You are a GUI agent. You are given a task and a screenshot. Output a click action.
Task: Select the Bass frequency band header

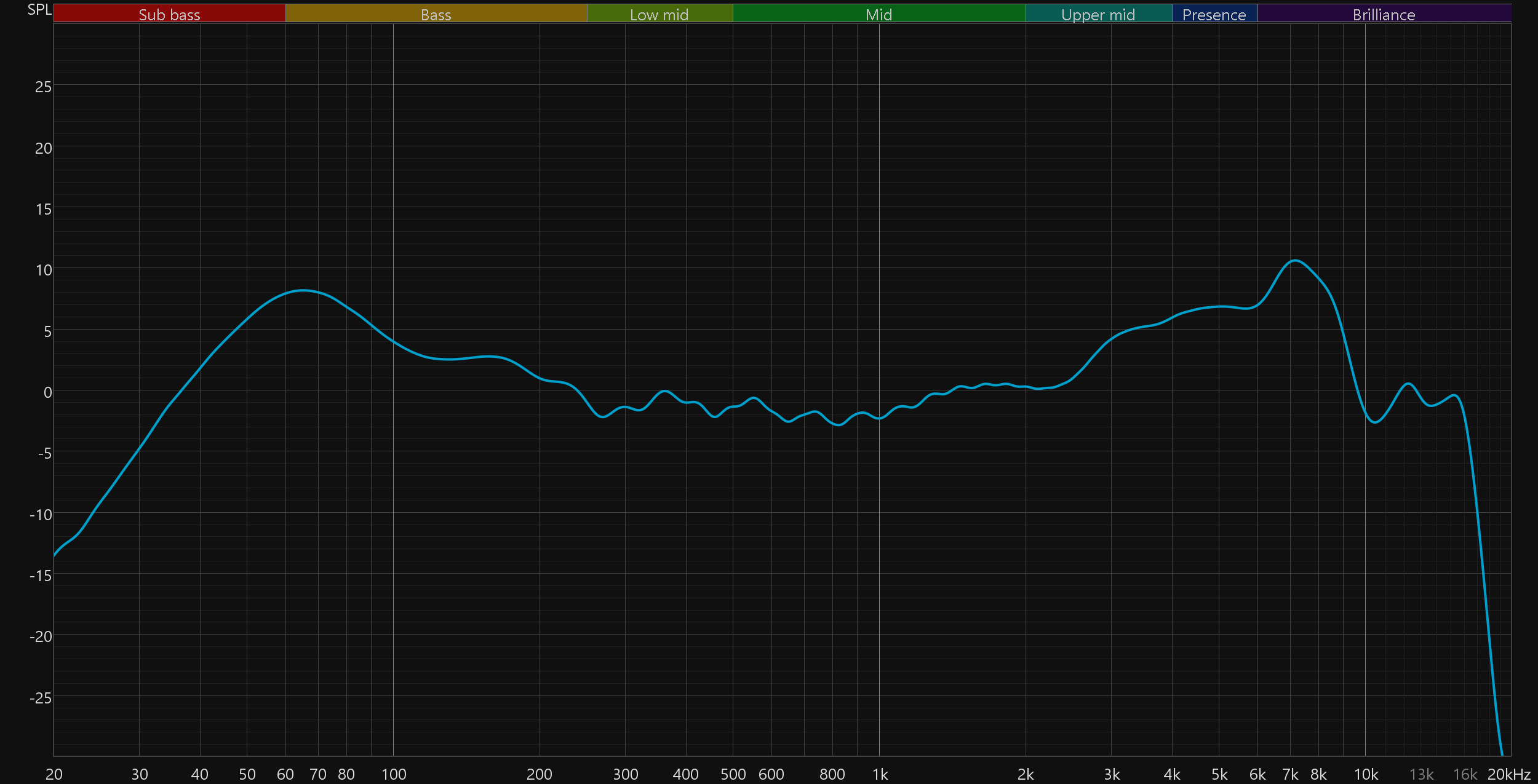coord(436,14)
